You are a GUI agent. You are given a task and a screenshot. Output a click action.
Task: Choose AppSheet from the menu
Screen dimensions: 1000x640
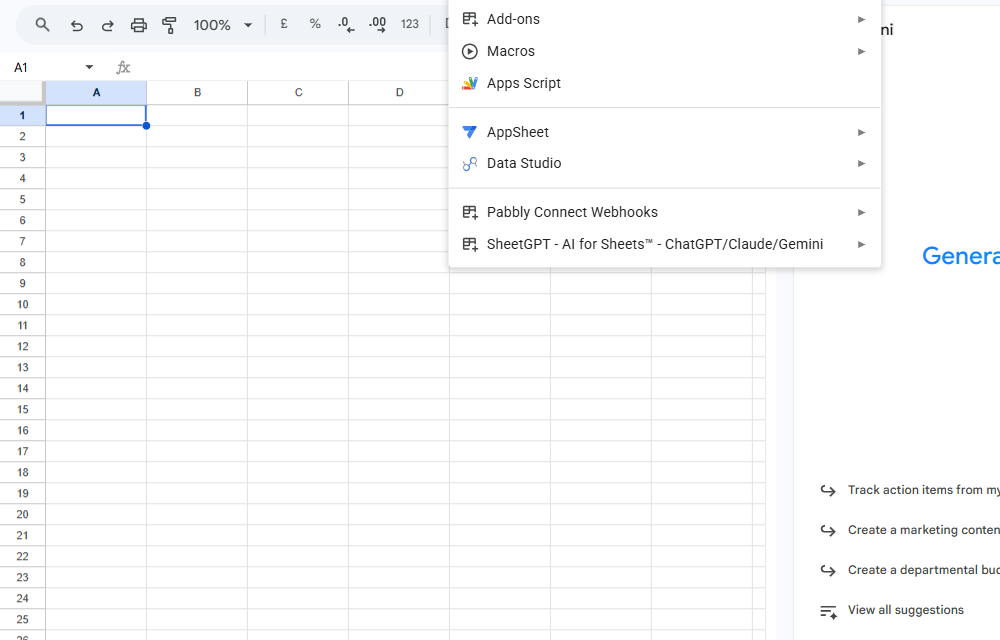665,132
